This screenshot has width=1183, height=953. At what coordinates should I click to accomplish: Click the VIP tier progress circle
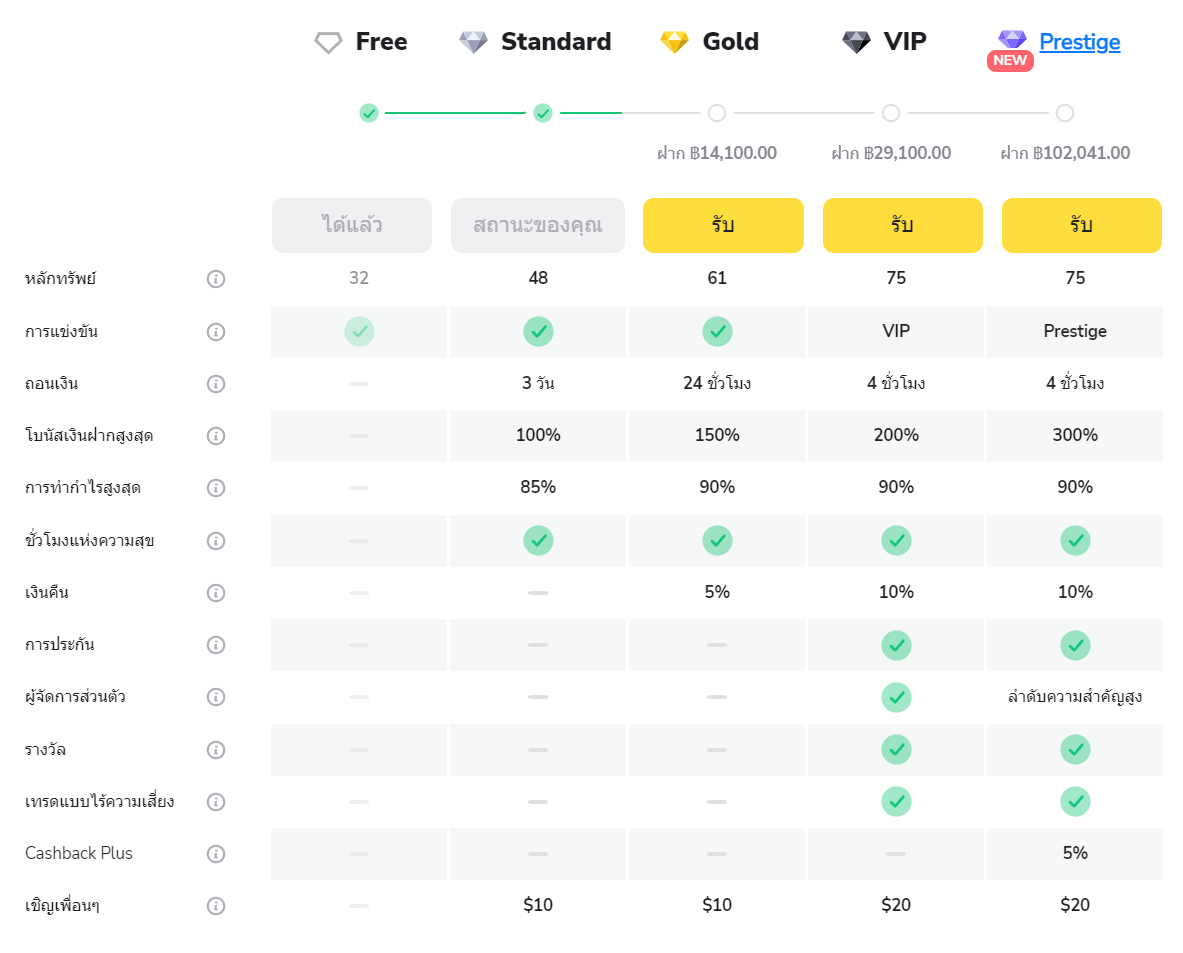click(891, 113)
